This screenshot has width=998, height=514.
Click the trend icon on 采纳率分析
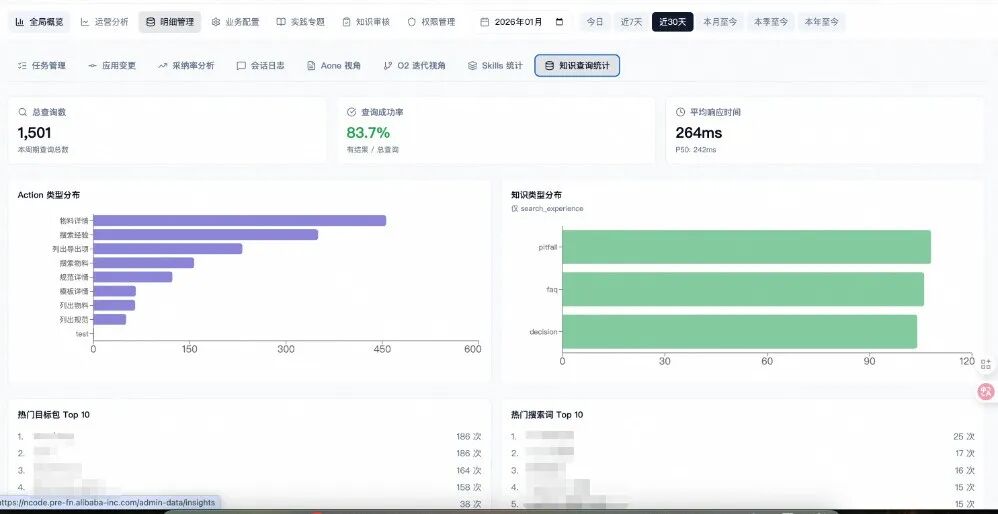coord(162,66)
